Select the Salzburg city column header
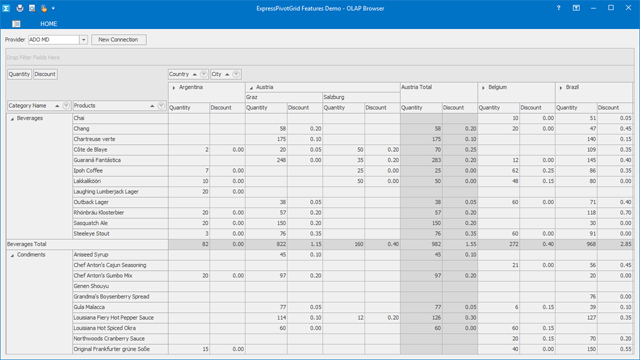The width and height of the screenshot is (640, 360). (361, 97)
